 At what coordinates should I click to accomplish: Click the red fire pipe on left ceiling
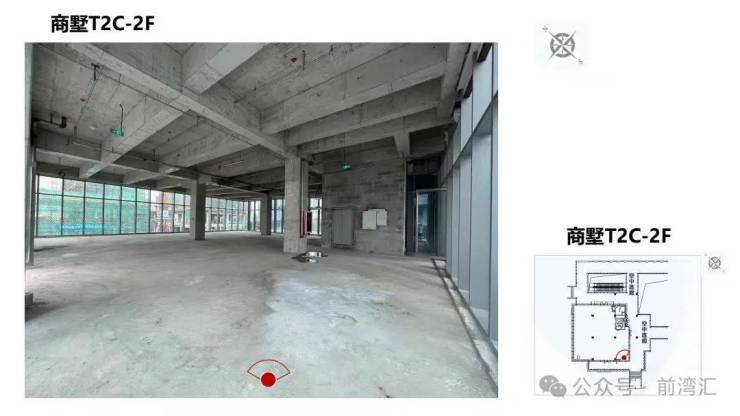[59, 123]
